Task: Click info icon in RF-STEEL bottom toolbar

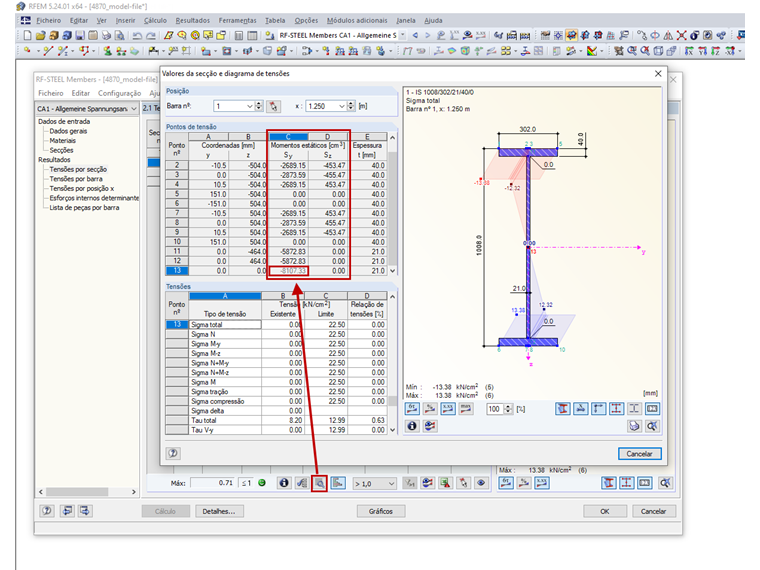Action: (x=284, y=483)
